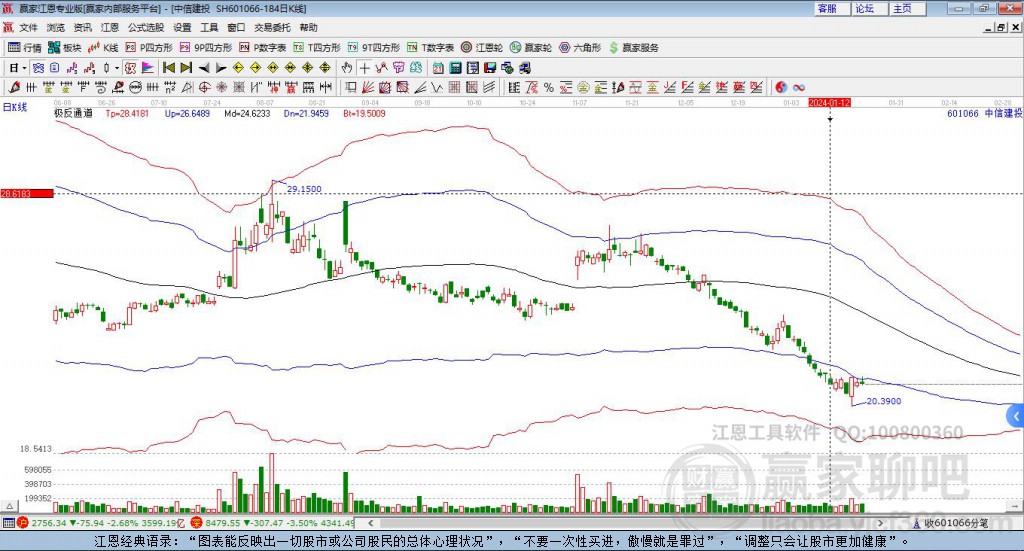Image resolution: width=1024 pixels, height=551 pixels.
Task: Open the 帮助 menu
Action: coord(308,27)
